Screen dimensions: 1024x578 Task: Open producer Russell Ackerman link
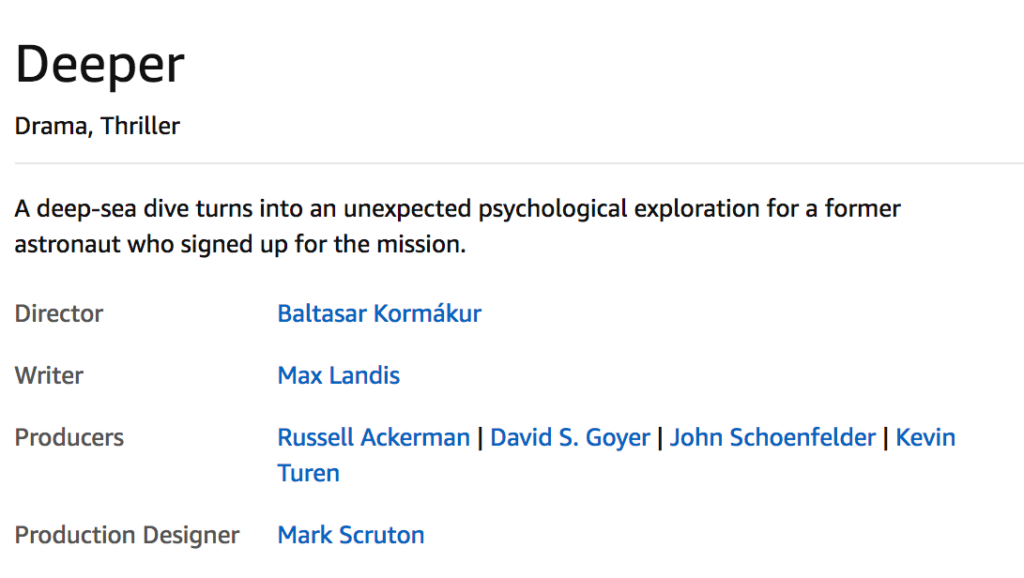click(x=374, y=438)
